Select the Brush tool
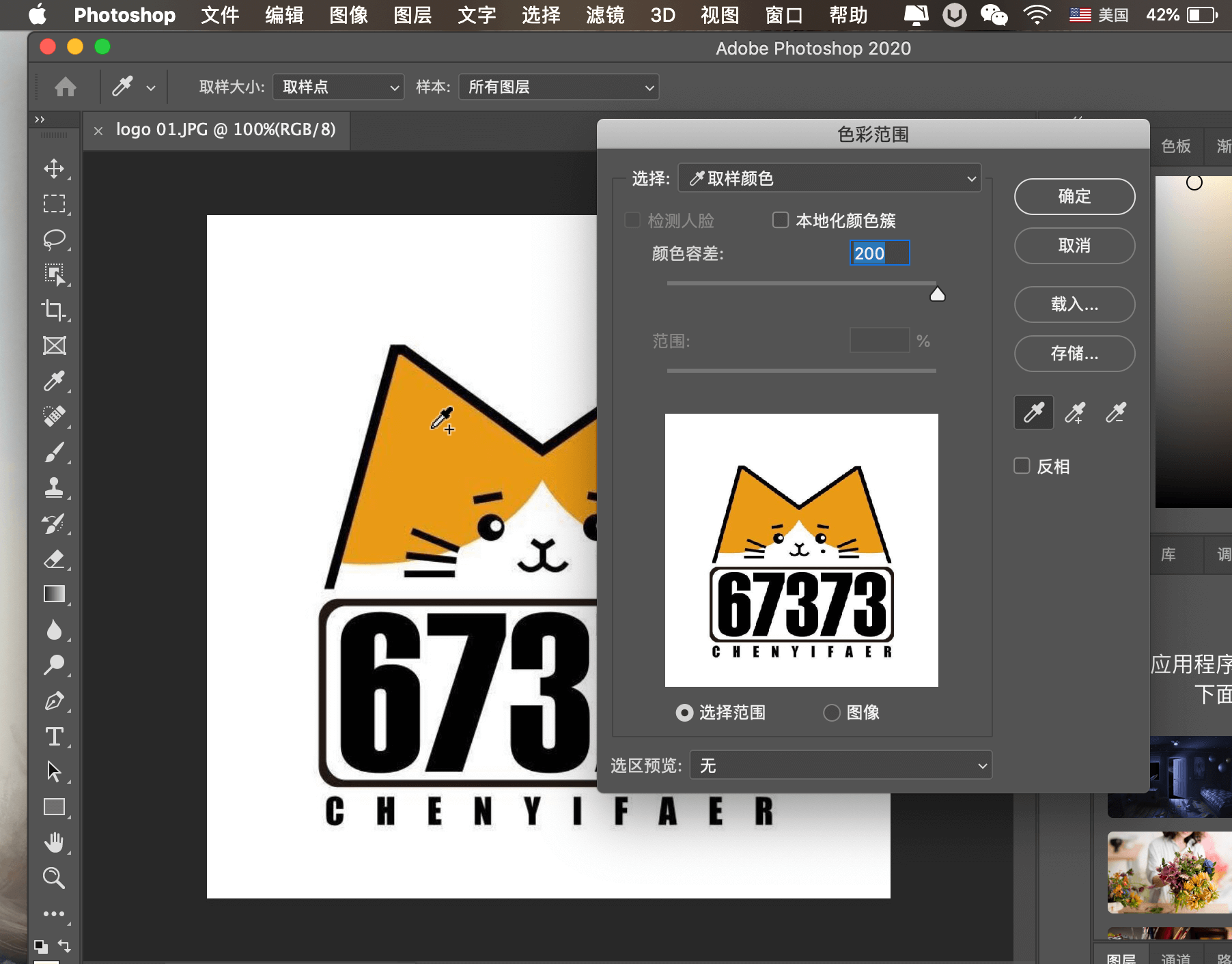 (54, 452)
